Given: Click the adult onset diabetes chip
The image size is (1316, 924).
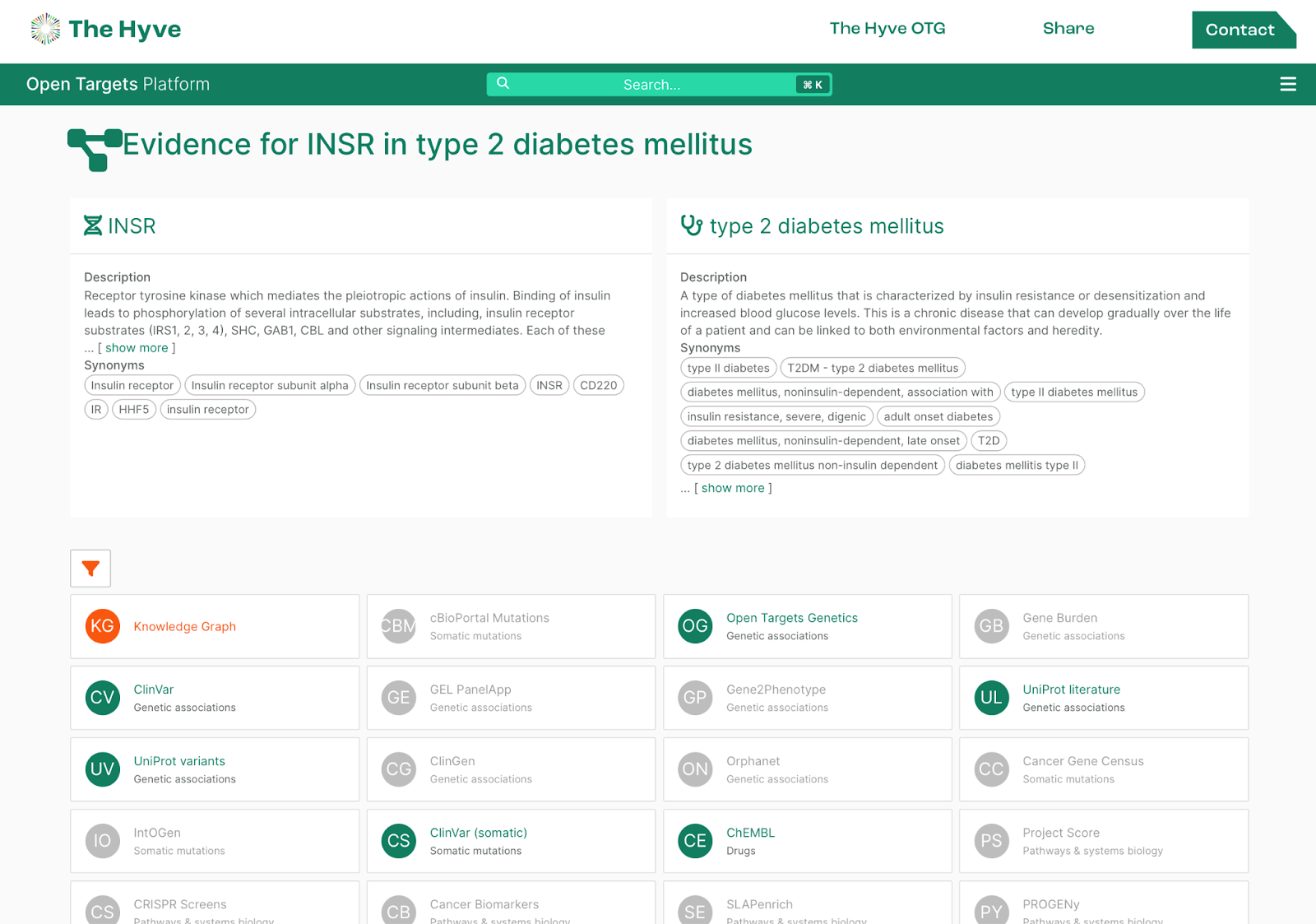Looking at the screenshot, I should click(x=938, y=416).
